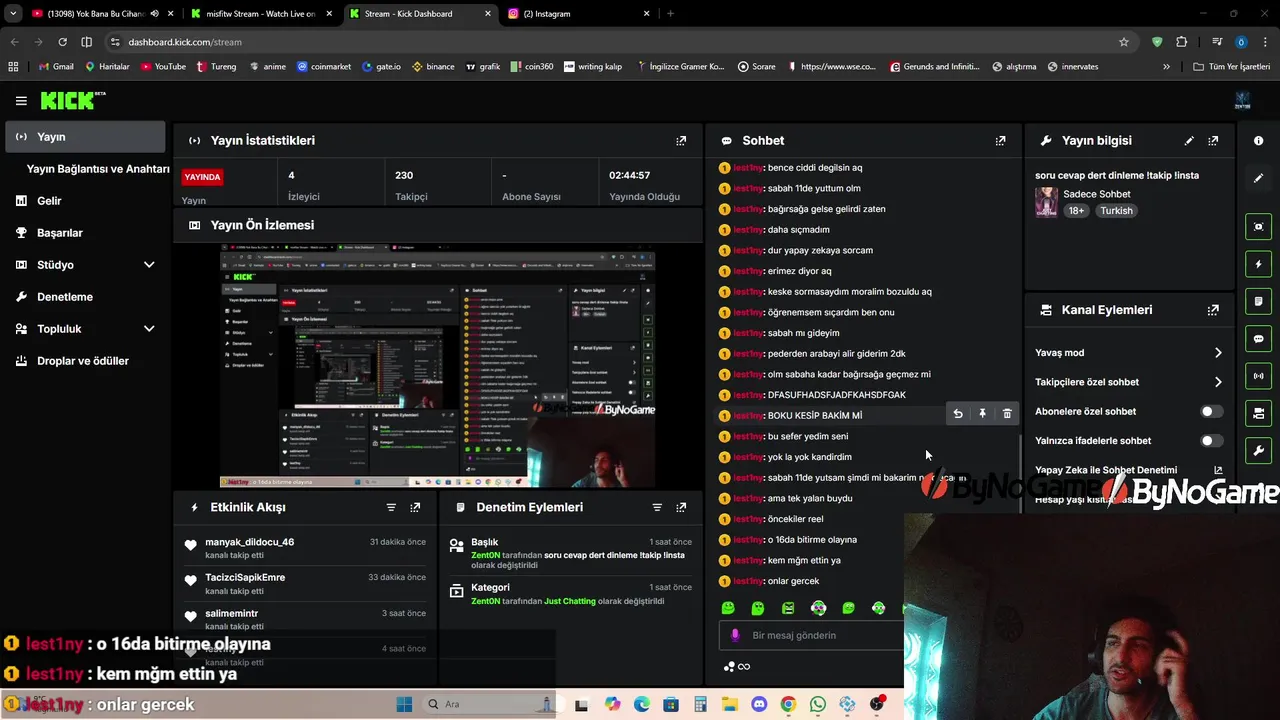This screenshot has width=1280, height=720.
Task: Click the Yayın Ön İzlemesi video preview
Action: click(x=438, y=365)
